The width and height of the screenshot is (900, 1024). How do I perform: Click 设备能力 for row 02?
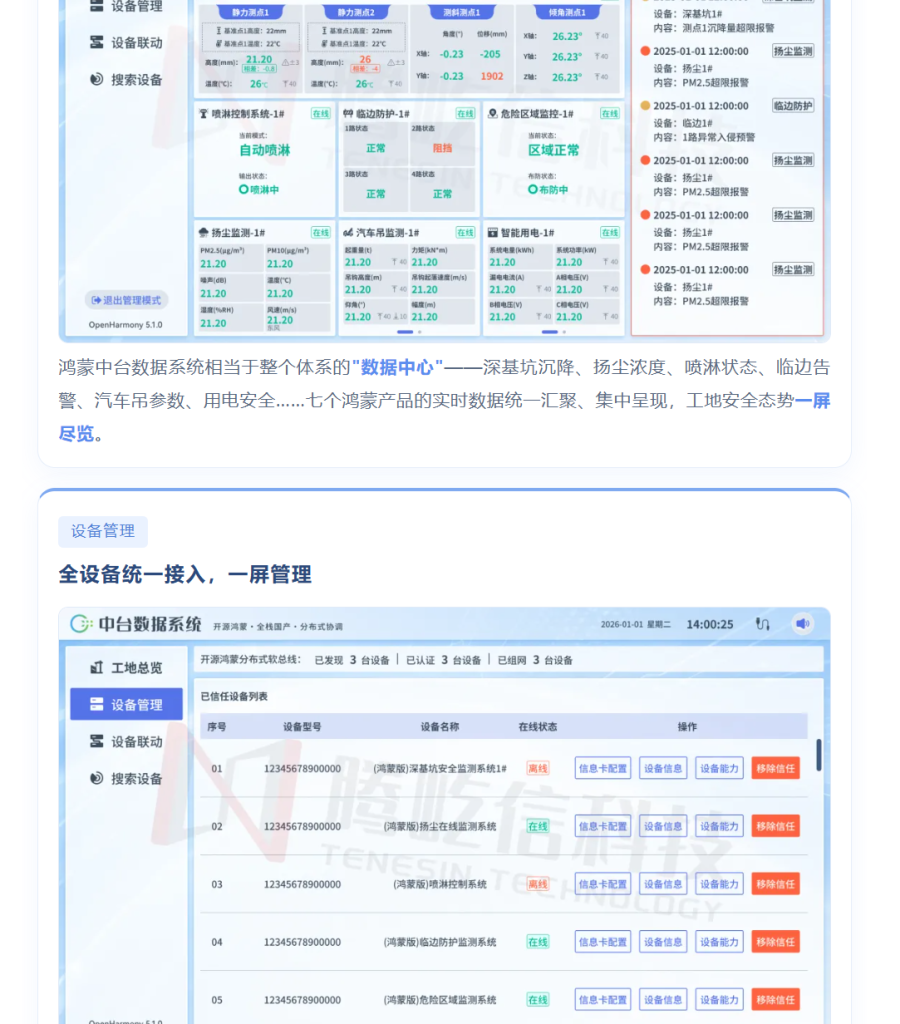click(719, 827)
